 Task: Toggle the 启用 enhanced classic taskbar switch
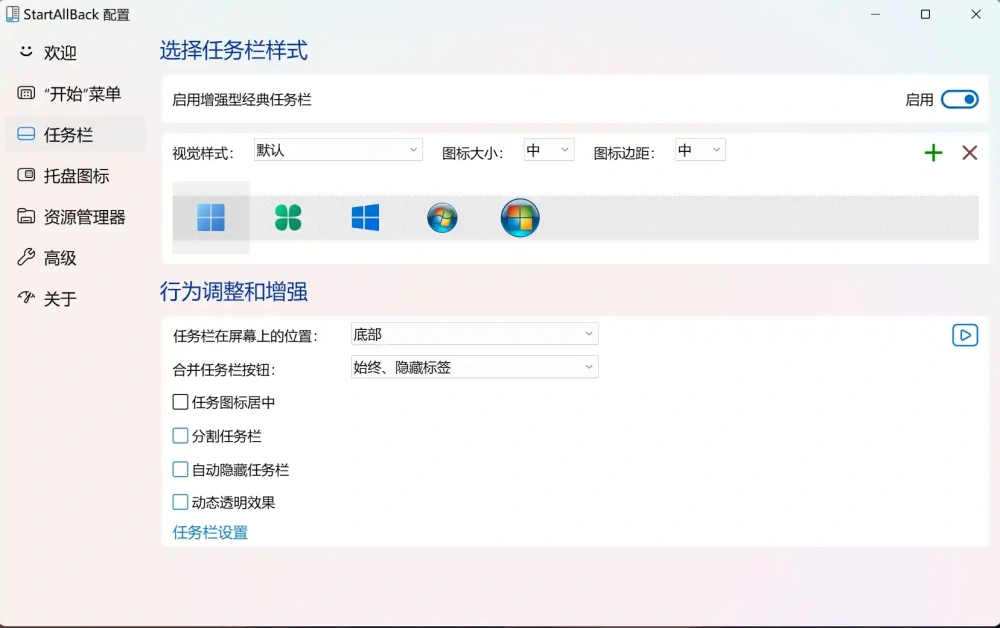click(960, 99)
